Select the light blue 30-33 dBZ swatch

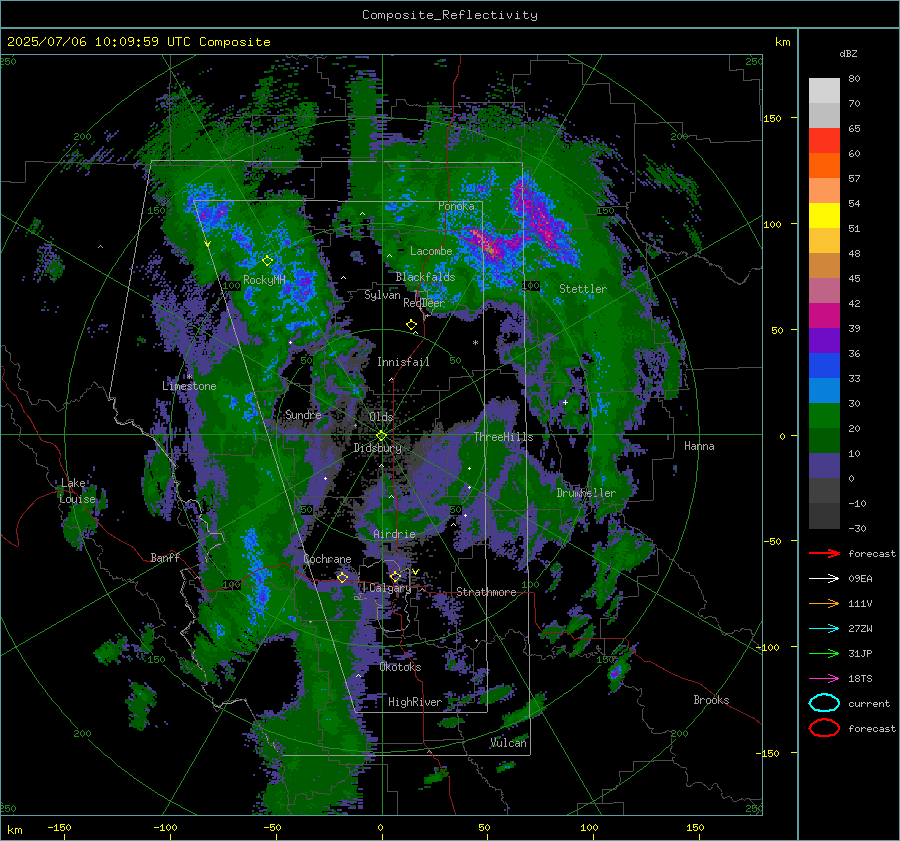click(x=824, y=391)
